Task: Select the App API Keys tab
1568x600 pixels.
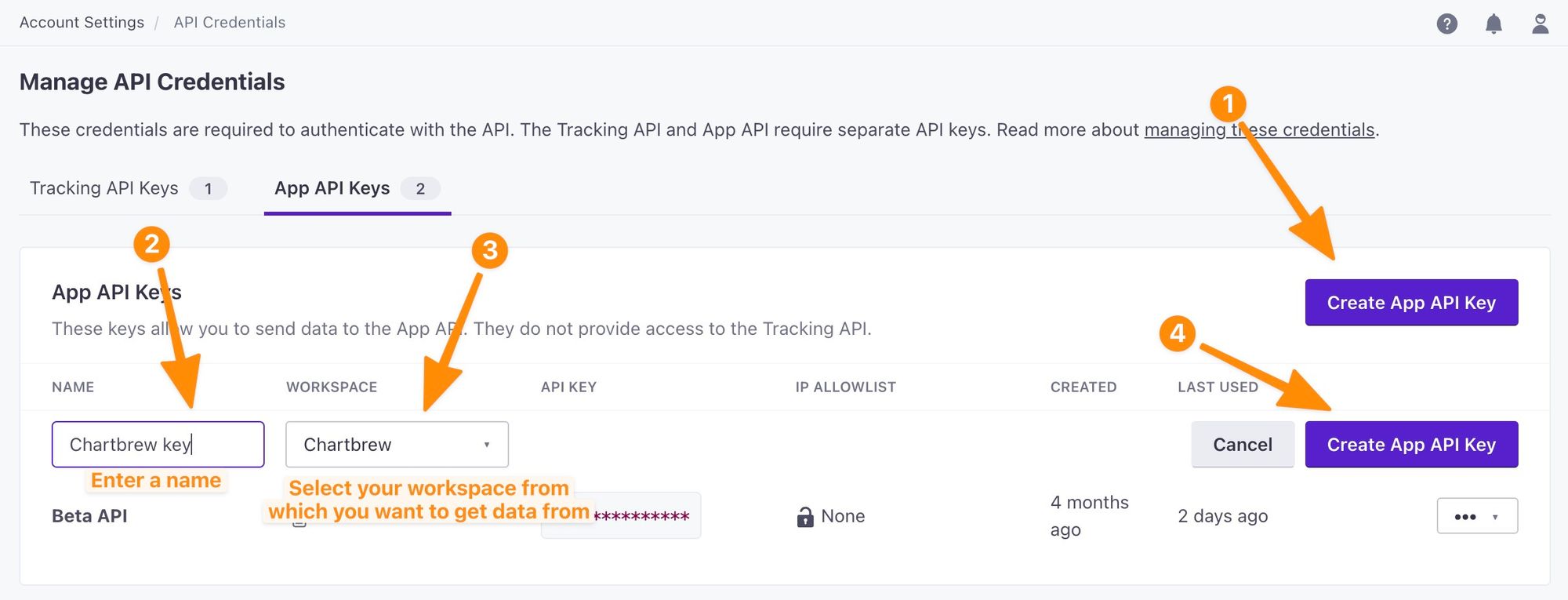Action: (x=332, y=187)
